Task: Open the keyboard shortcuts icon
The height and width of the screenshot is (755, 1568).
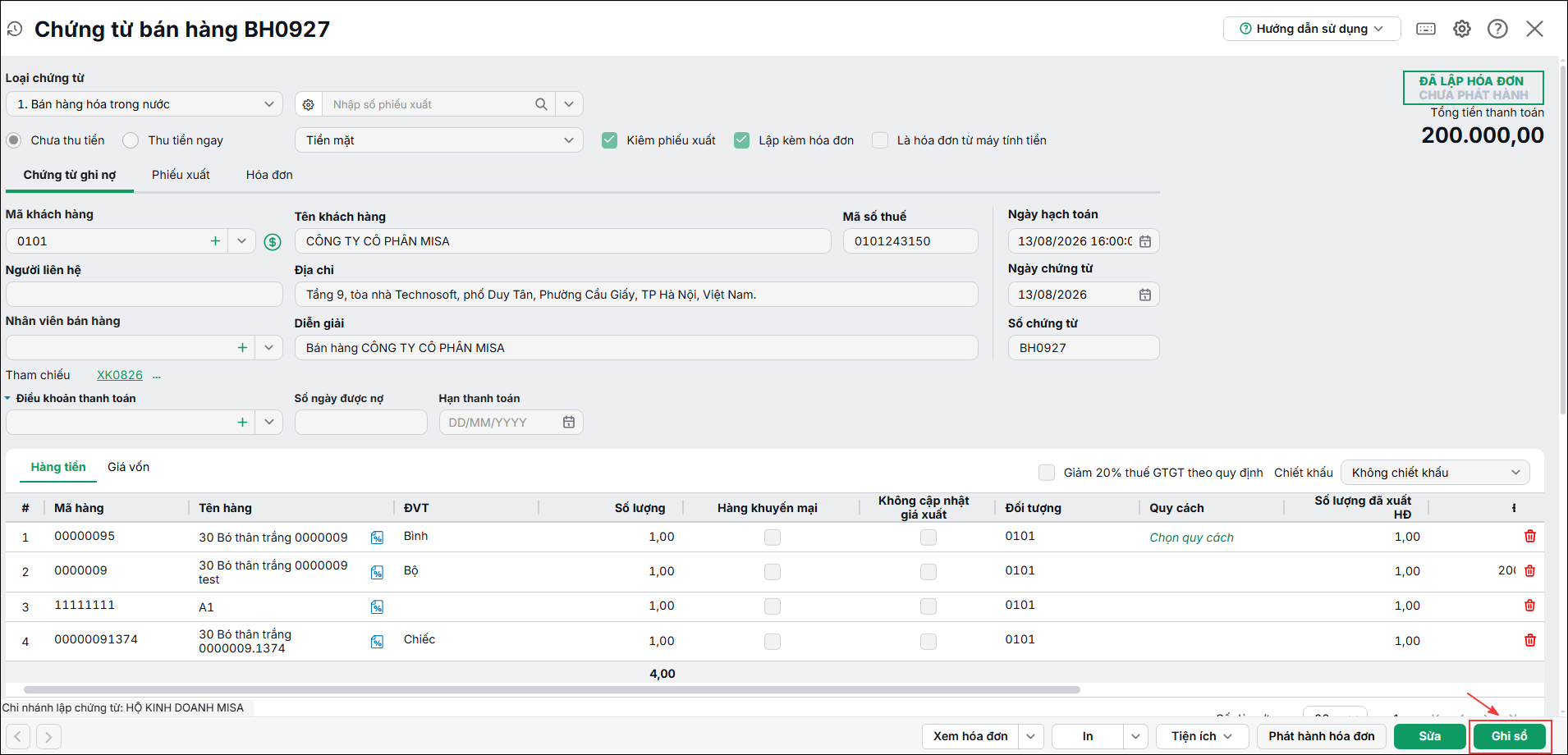Action: click(1426, 29)
